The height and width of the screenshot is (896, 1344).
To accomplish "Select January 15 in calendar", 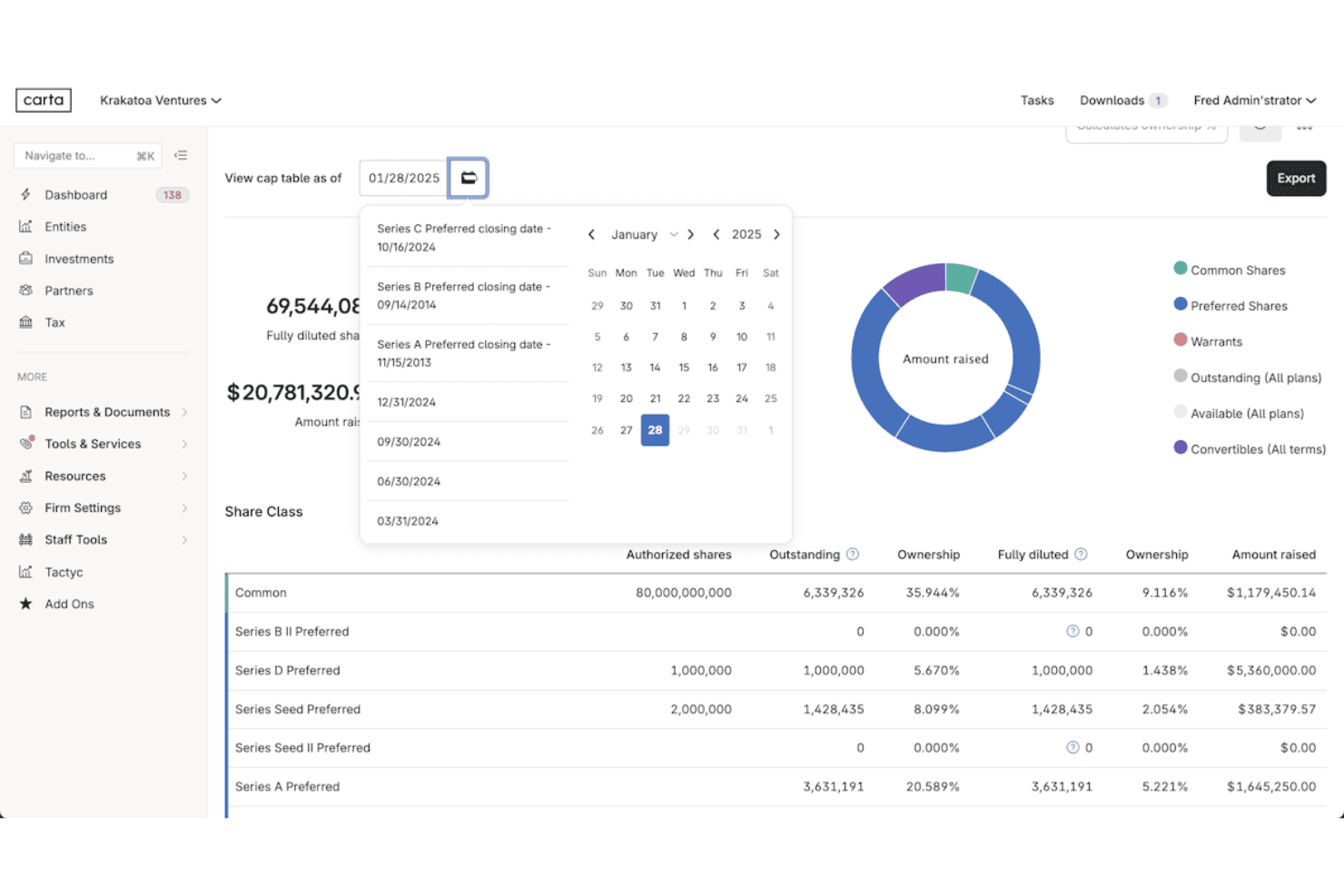I will (x=684, y=368).
